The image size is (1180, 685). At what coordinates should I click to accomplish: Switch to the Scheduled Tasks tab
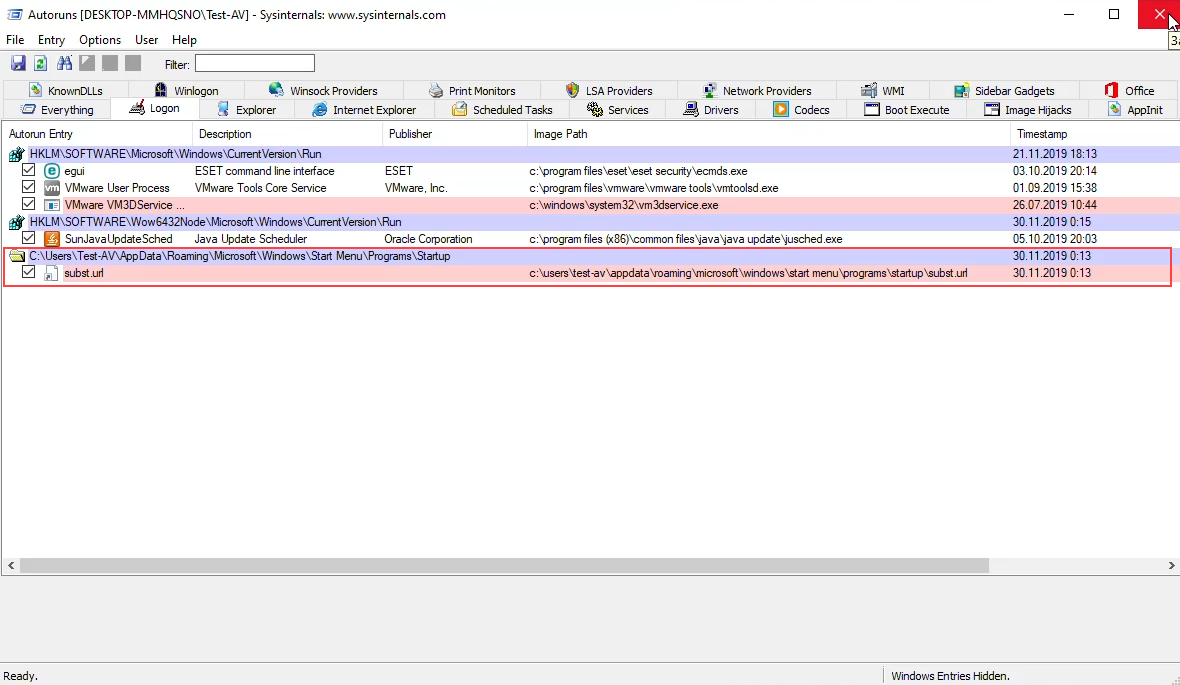501,110
